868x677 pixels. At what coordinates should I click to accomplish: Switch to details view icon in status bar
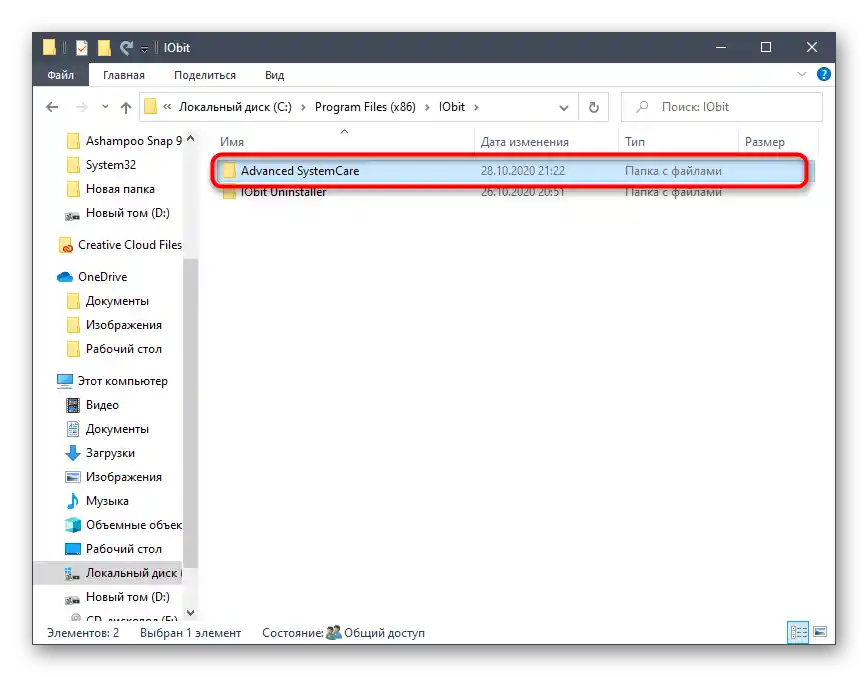[798, 632]
